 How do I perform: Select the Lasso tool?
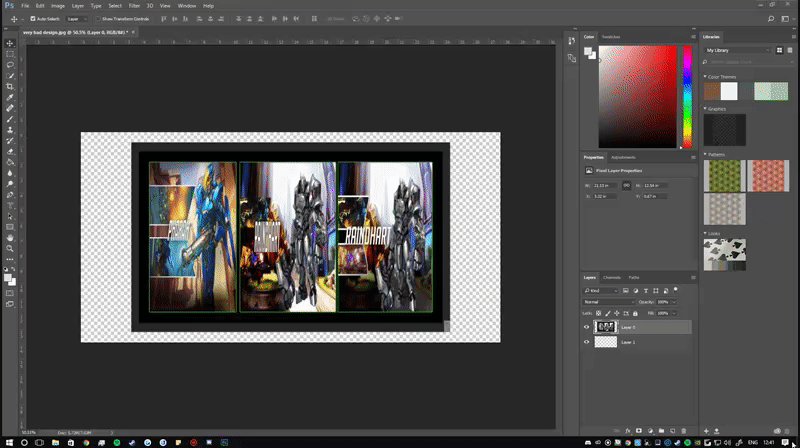[x=10, y=65]
